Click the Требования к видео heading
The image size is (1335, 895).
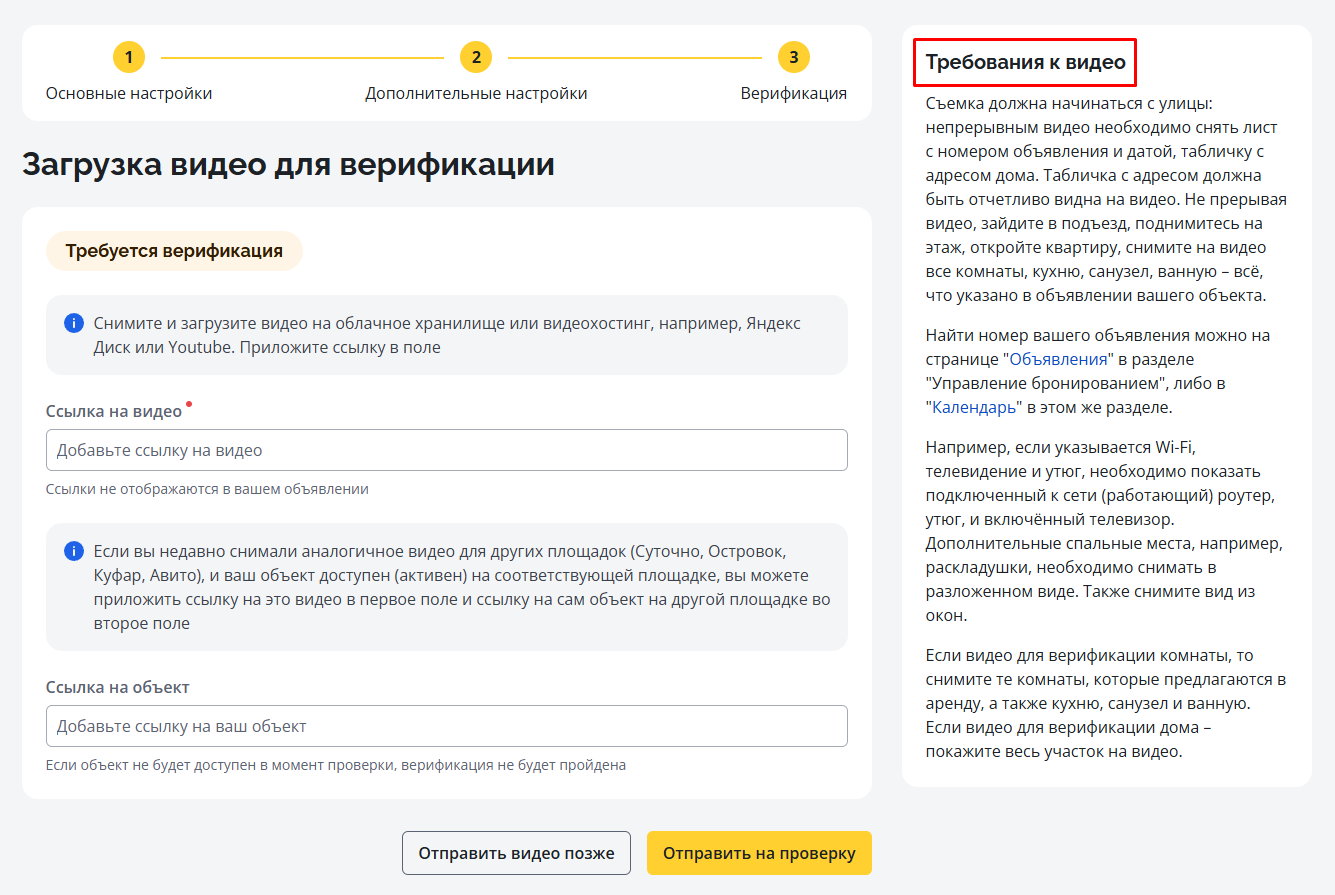(1025, 62)
